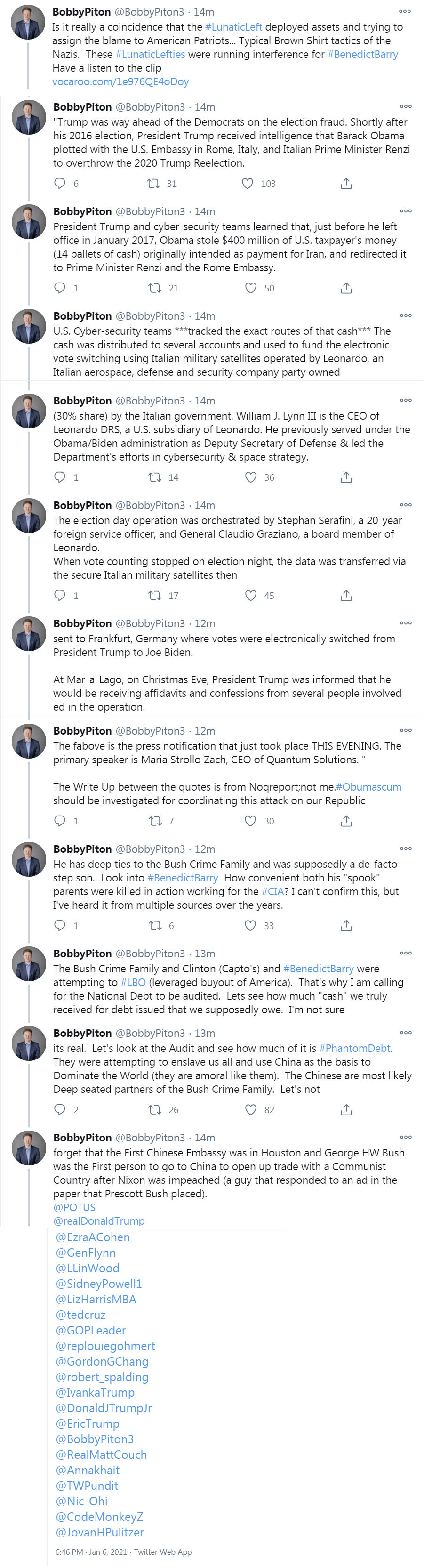Open BobbyPiton avatar on the first tweet
Viewport: 424px width, 1568px height.
(x=28, y=22)
